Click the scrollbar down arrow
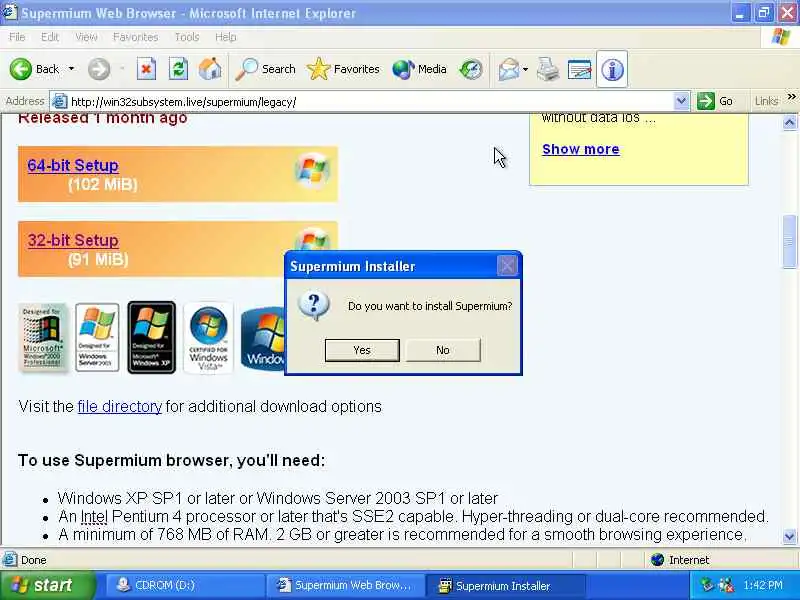This screenshot has height=600, width=800. pos(789,537)
